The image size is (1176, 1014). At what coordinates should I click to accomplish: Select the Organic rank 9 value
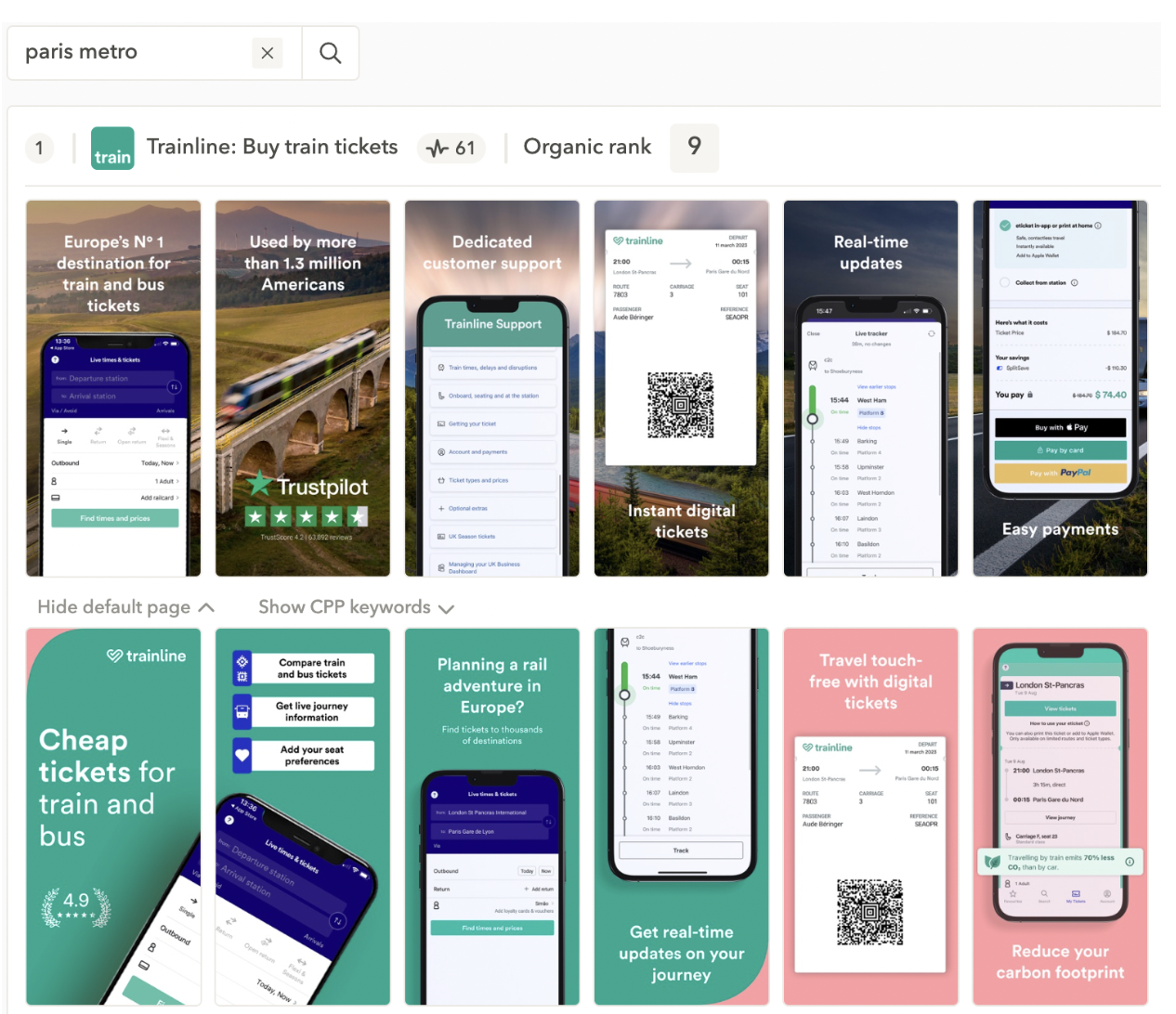coord(694,147)
